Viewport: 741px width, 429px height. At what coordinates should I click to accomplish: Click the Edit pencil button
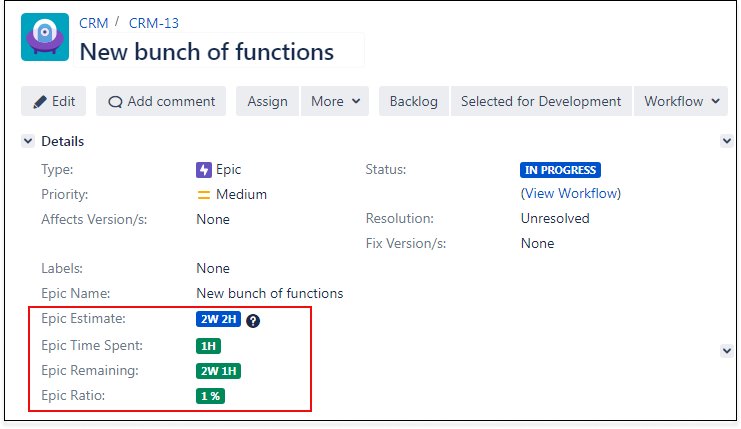click(54, 101)
